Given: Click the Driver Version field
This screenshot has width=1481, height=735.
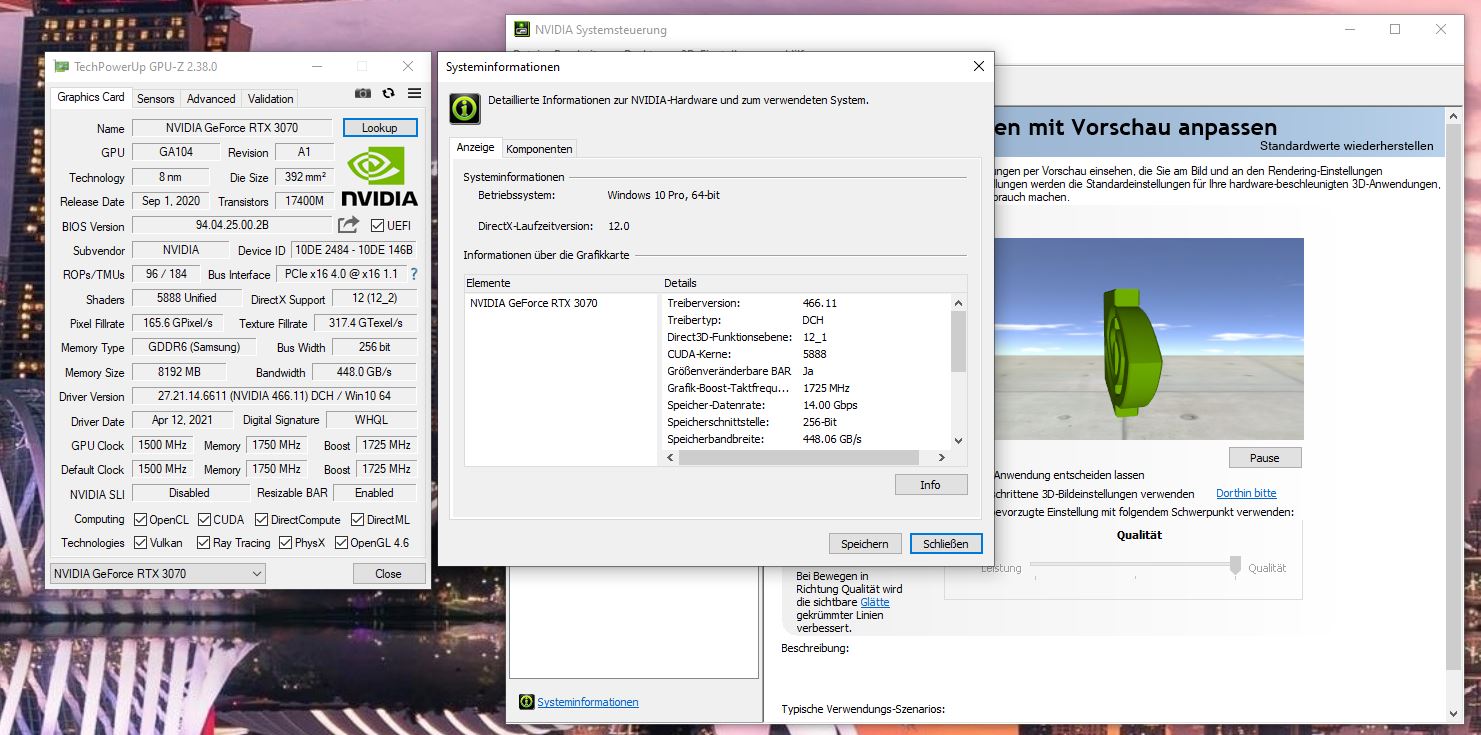Looking at the screenshot, I should pos(274,396).
